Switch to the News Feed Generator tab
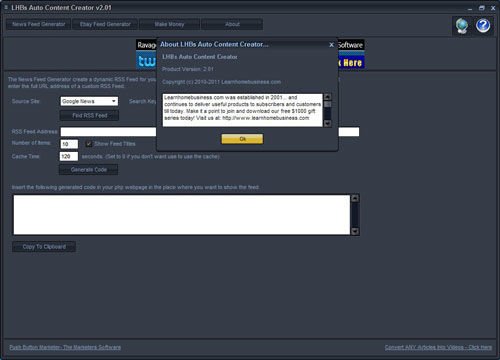The height and width of the screenshot is (360, 500). [x=38, y=24]
